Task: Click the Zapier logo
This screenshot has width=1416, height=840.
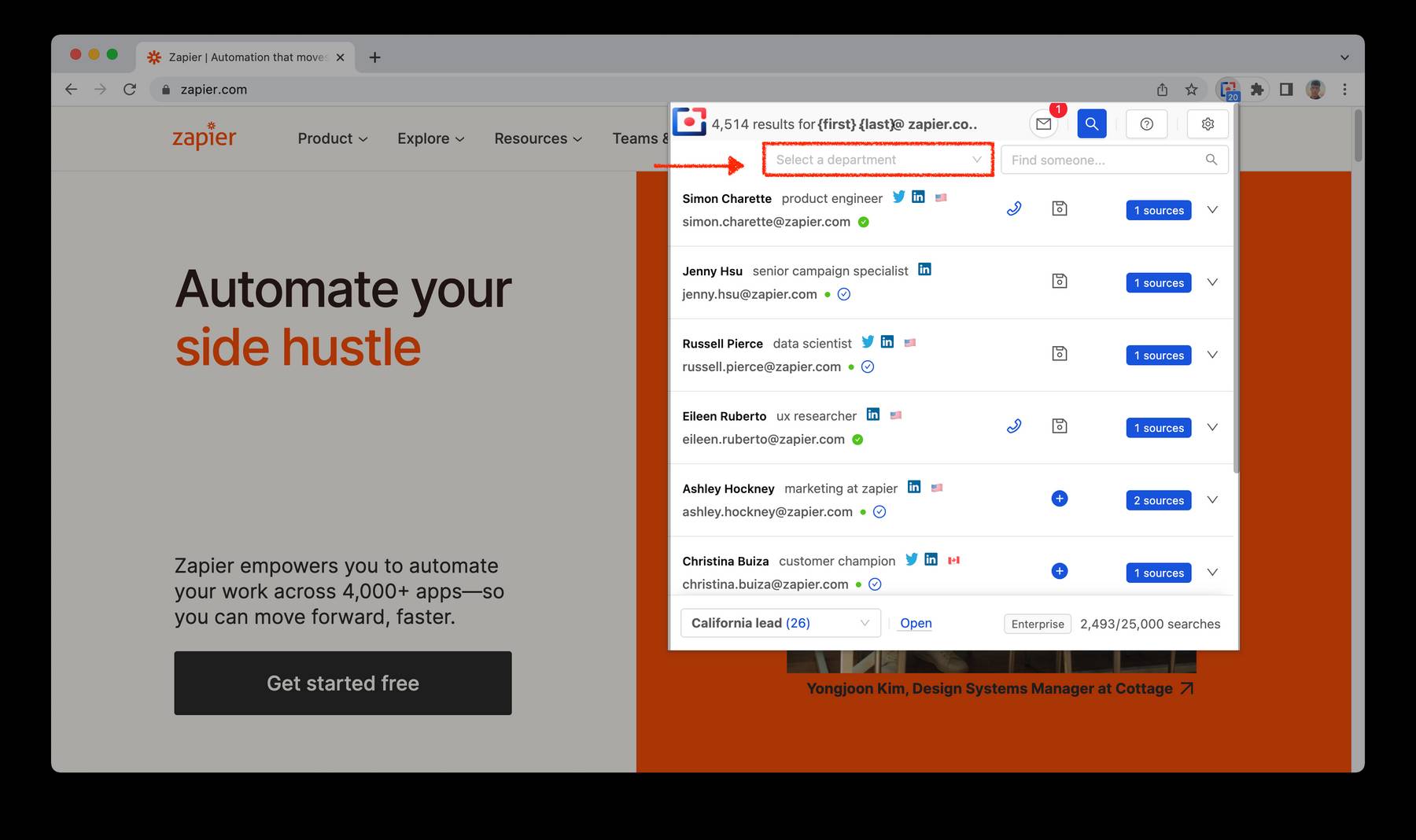Action: pyautogui.click(x=204, y=135)
